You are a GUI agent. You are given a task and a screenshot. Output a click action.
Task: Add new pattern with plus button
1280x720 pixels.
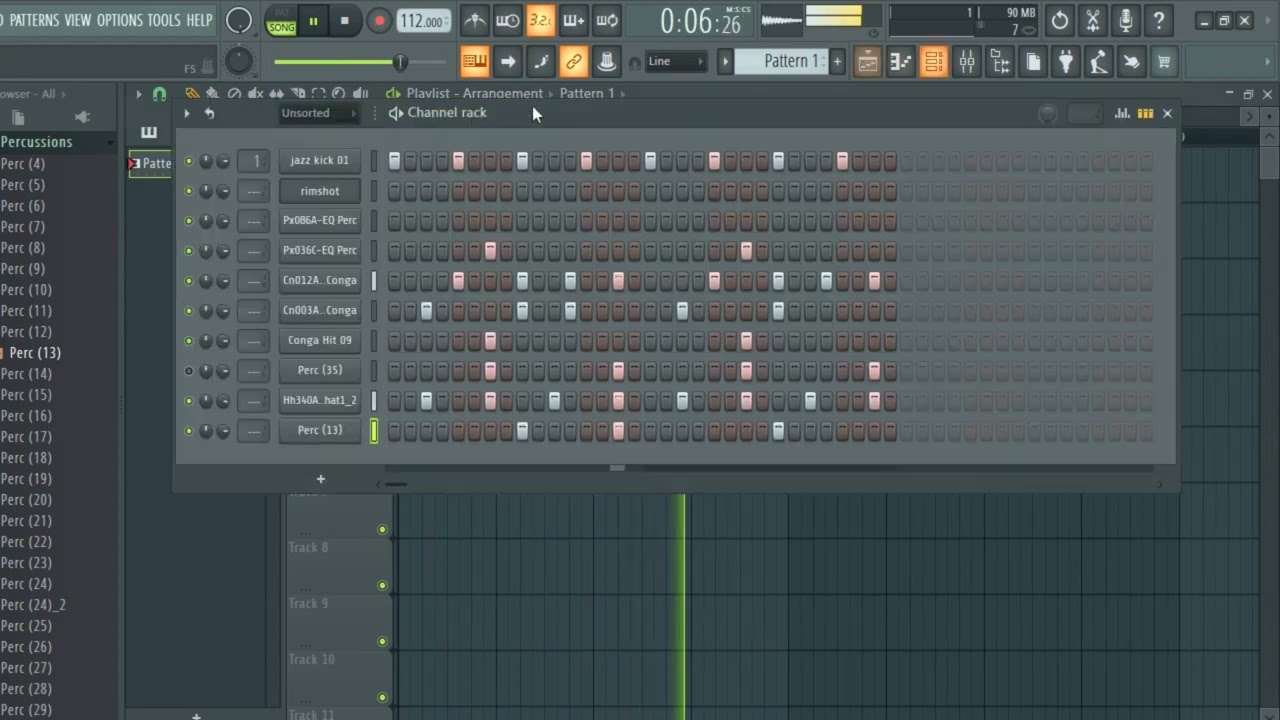[x=837, y=62]
